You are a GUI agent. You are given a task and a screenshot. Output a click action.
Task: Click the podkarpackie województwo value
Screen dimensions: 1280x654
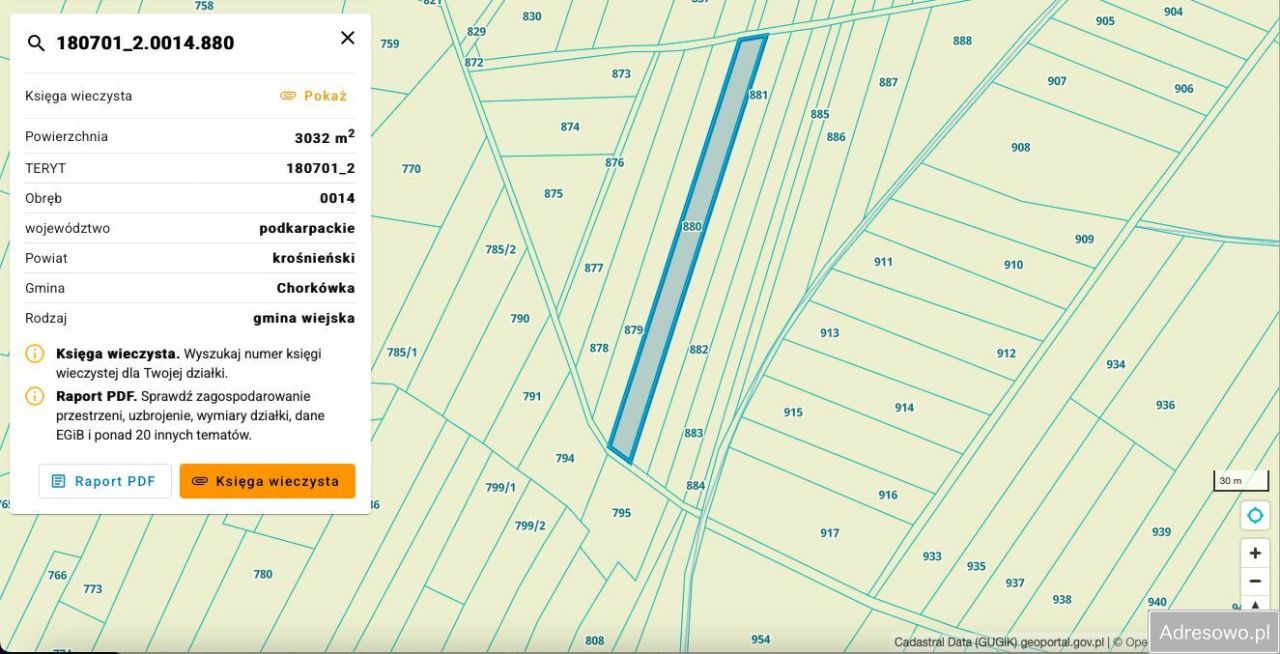point(307,228)
